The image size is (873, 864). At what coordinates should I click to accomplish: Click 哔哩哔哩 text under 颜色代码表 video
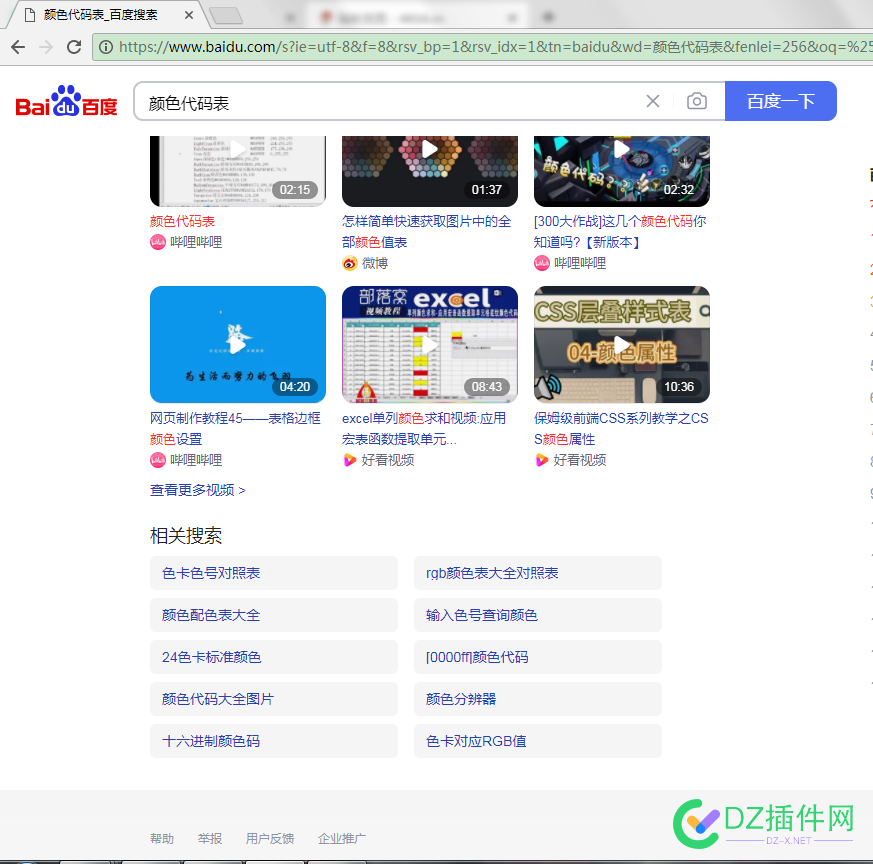click(196, 242)
